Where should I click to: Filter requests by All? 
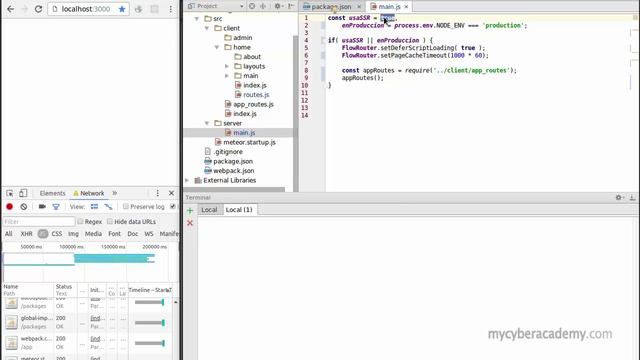click(x=9, y=234)
